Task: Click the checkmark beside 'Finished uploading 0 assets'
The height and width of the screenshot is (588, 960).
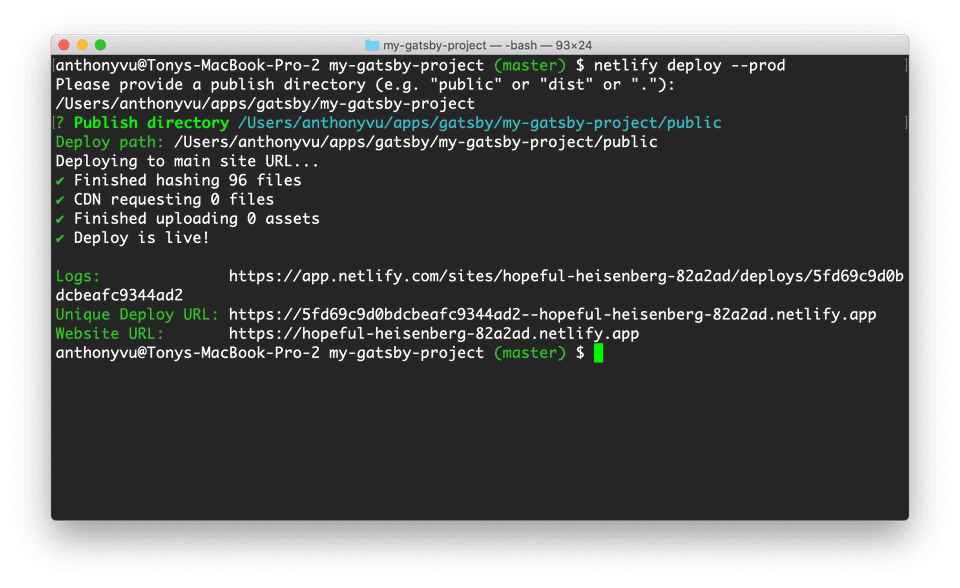Action: click(60, 219)
